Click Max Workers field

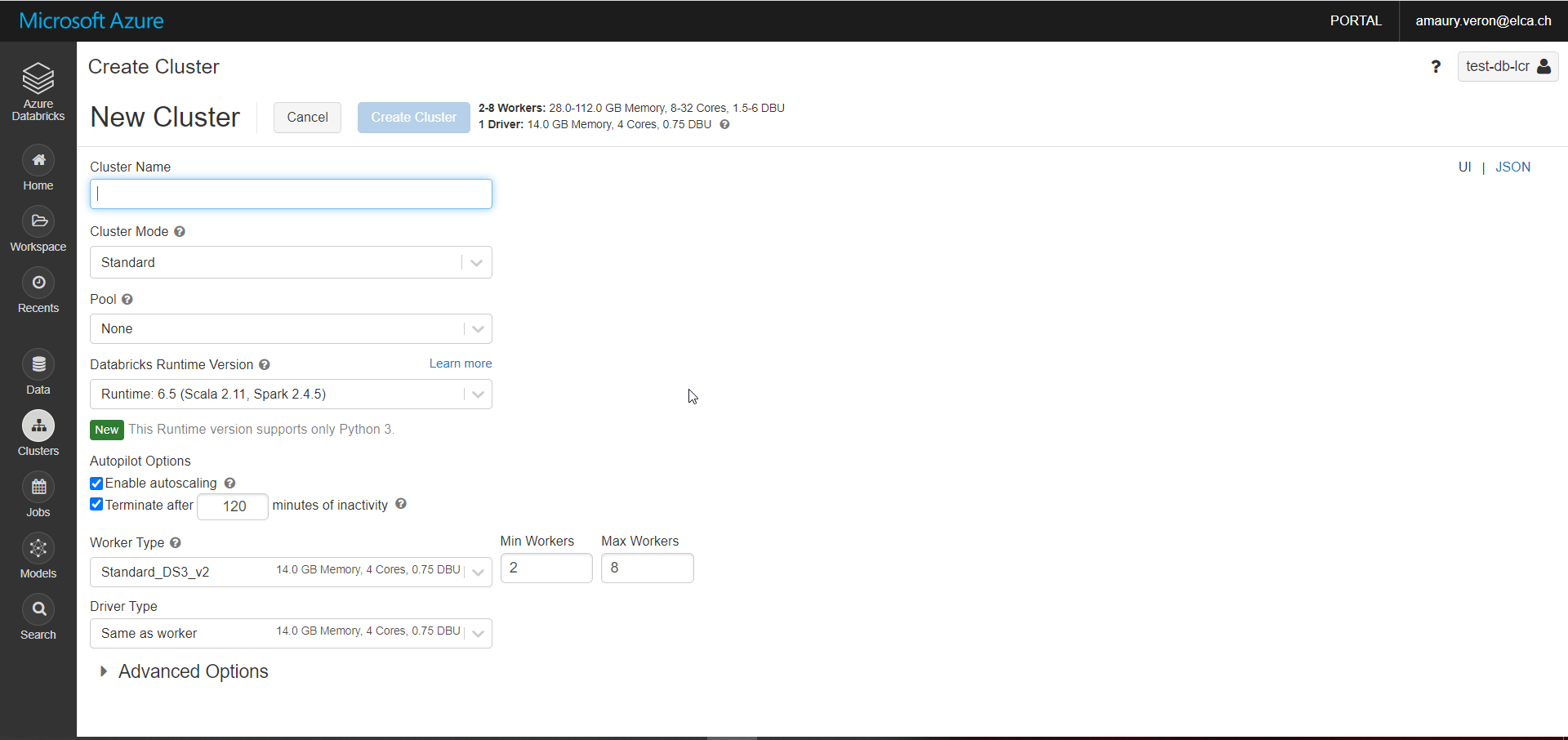coord(648,568)
